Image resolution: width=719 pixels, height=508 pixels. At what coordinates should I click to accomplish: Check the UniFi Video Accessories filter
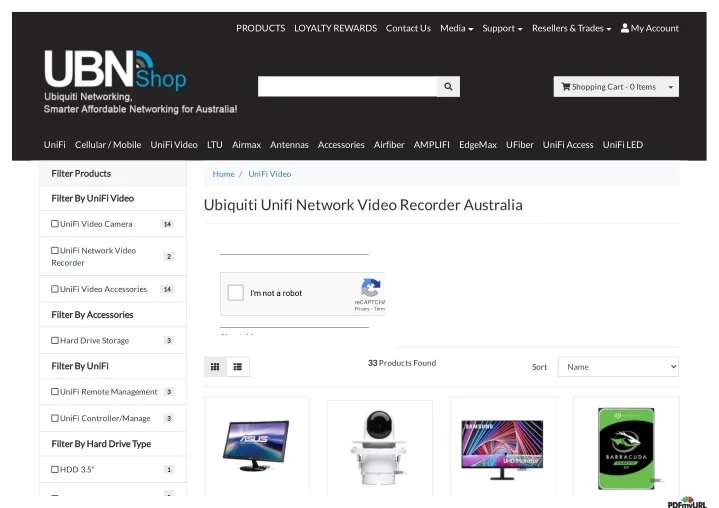pyautogui.click(x=55, y=289)
